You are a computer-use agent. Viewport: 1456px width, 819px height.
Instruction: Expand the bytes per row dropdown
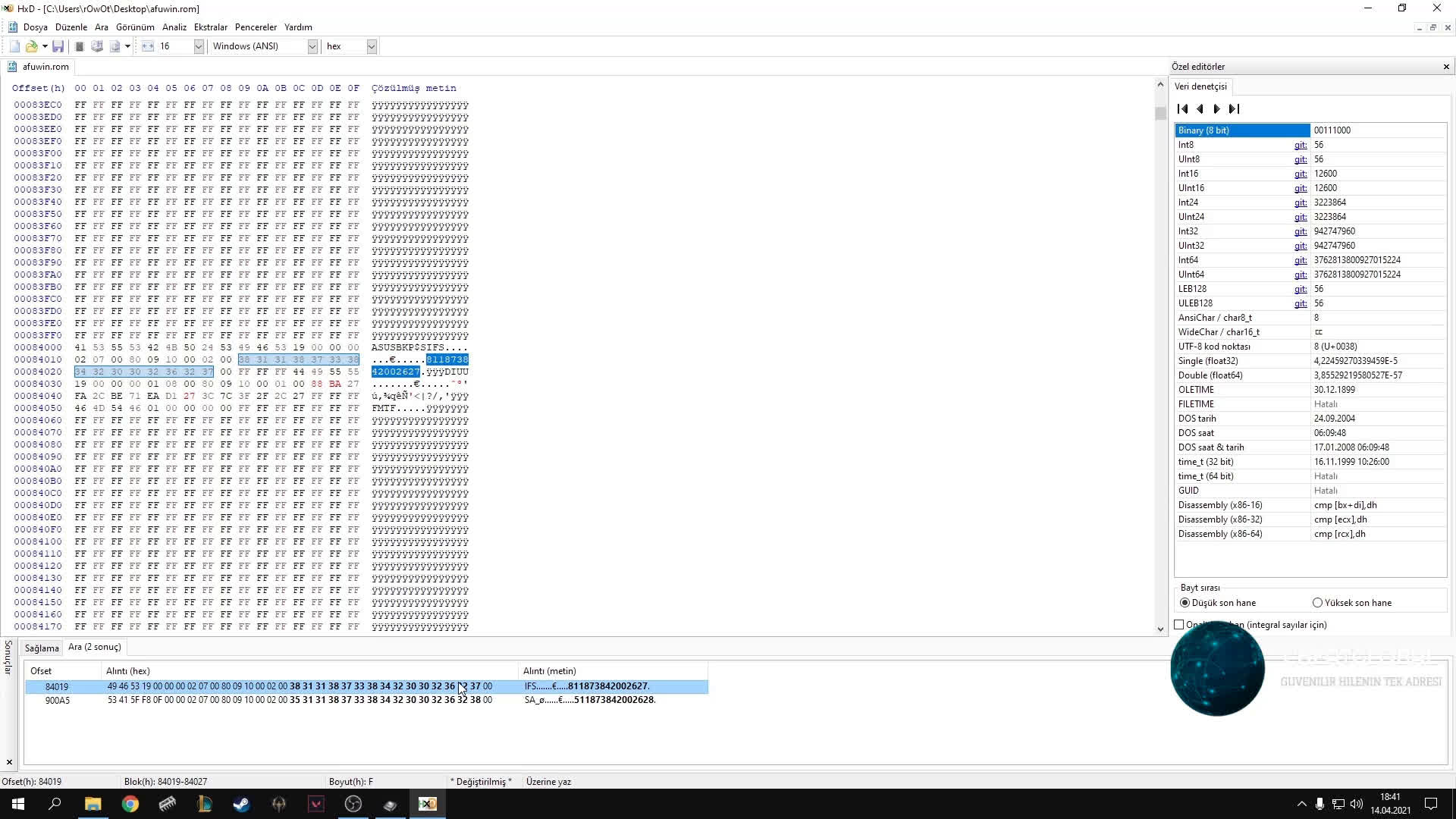(199, 46)
